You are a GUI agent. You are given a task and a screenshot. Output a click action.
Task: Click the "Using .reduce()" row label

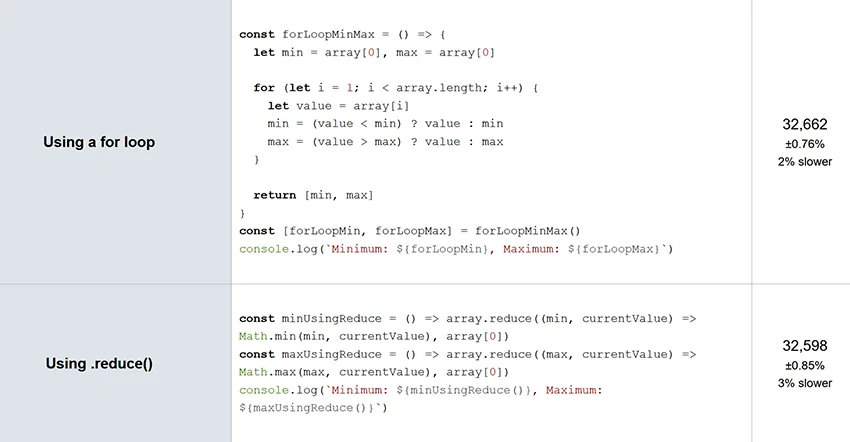click(99, 364)
